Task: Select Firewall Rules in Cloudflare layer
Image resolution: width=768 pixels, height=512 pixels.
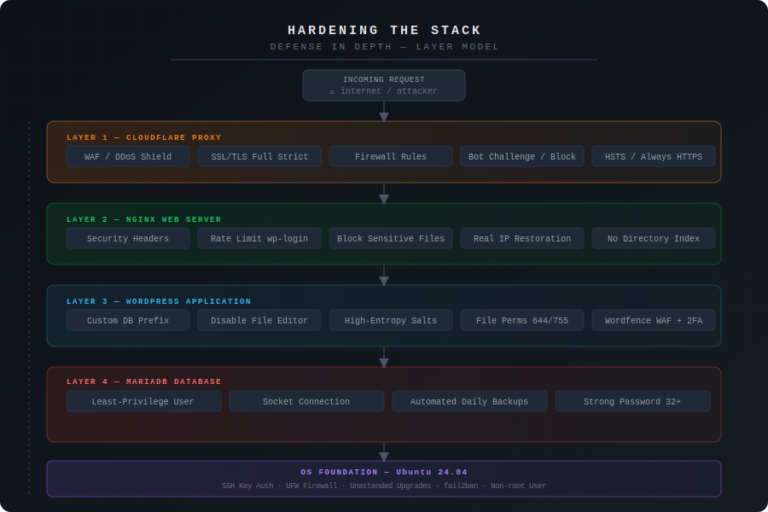Action: pyautogui.click(x=390, y=157)
